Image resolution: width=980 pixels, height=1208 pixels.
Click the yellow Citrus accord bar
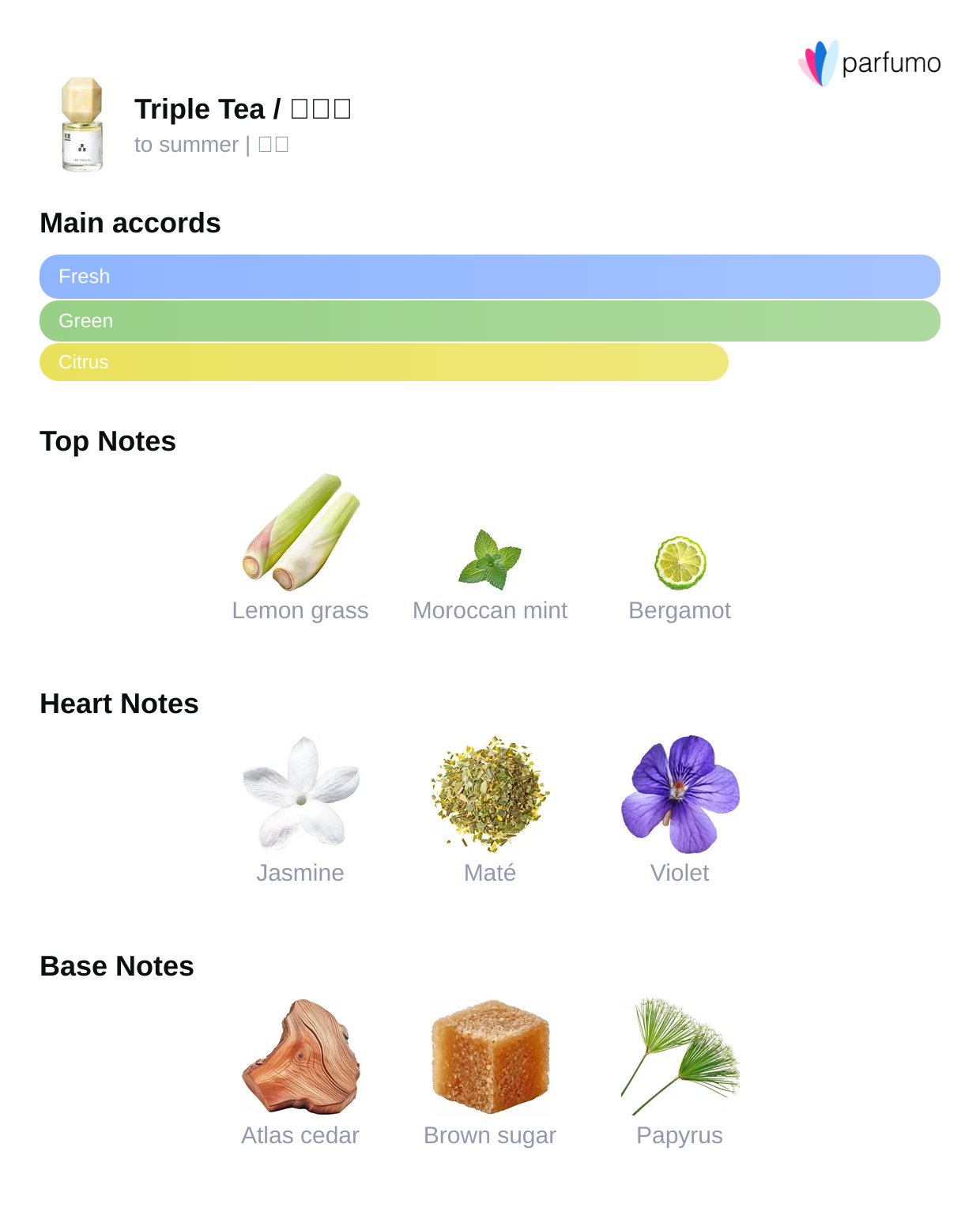tap(384, 362)
